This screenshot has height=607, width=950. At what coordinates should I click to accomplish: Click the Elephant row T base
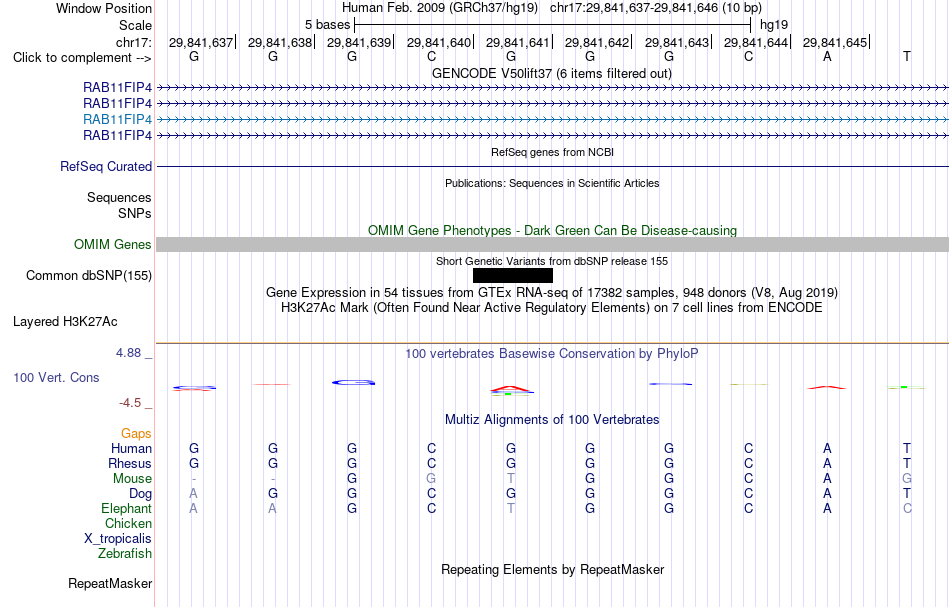[511, 508]
